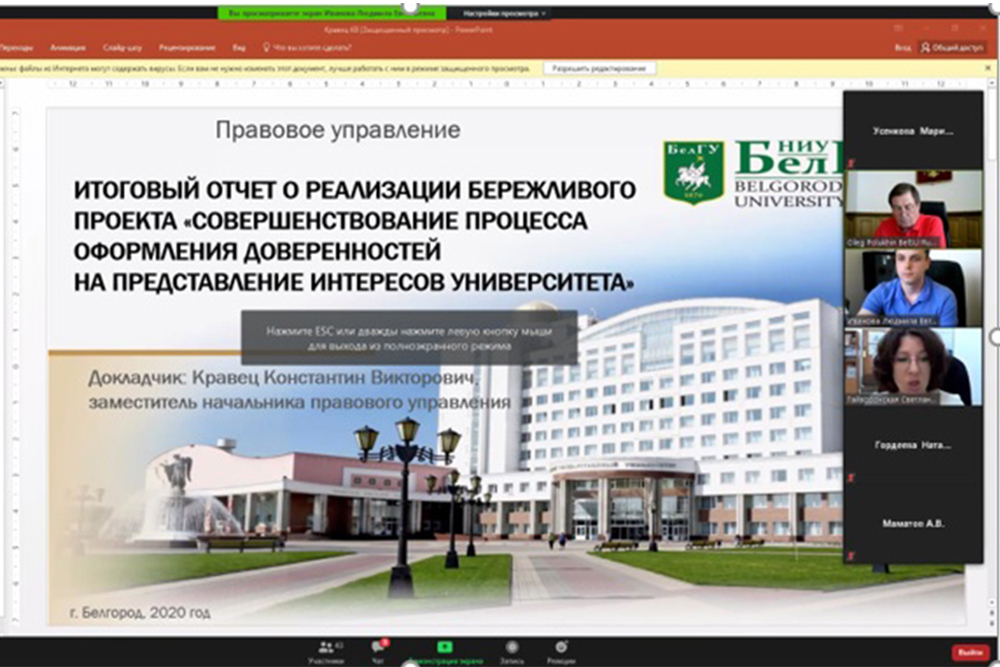Click the Вход sign-in link
This screenshot has width=1000, height=667.
(x=902, y=47)
